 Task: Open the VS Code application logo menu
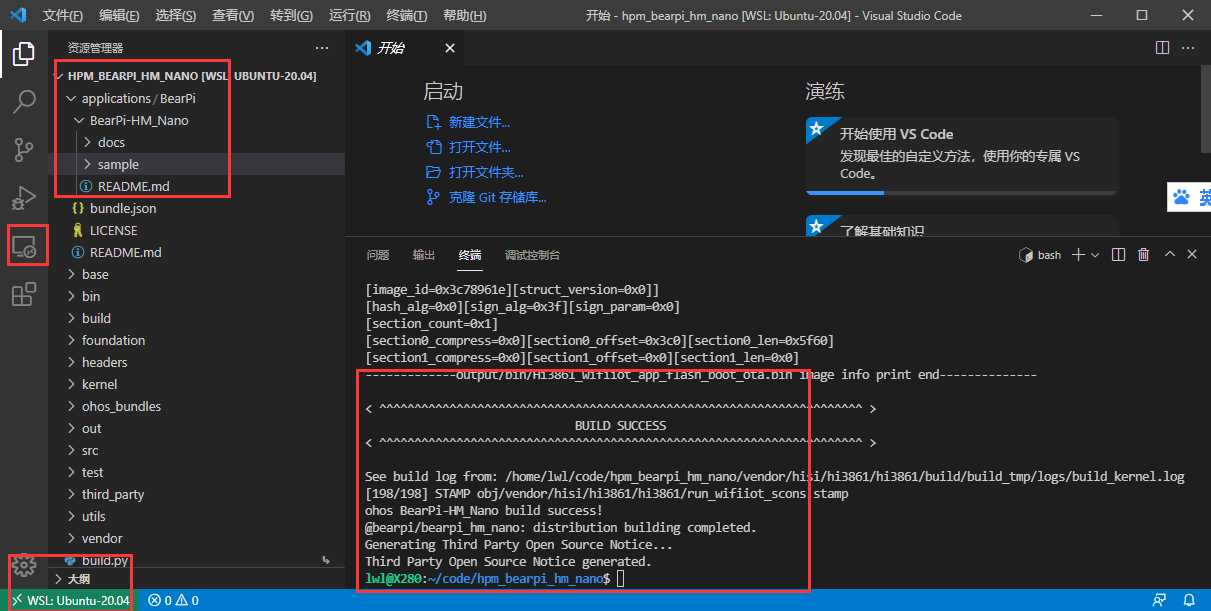pyautogui.click(x=17, y=16)
